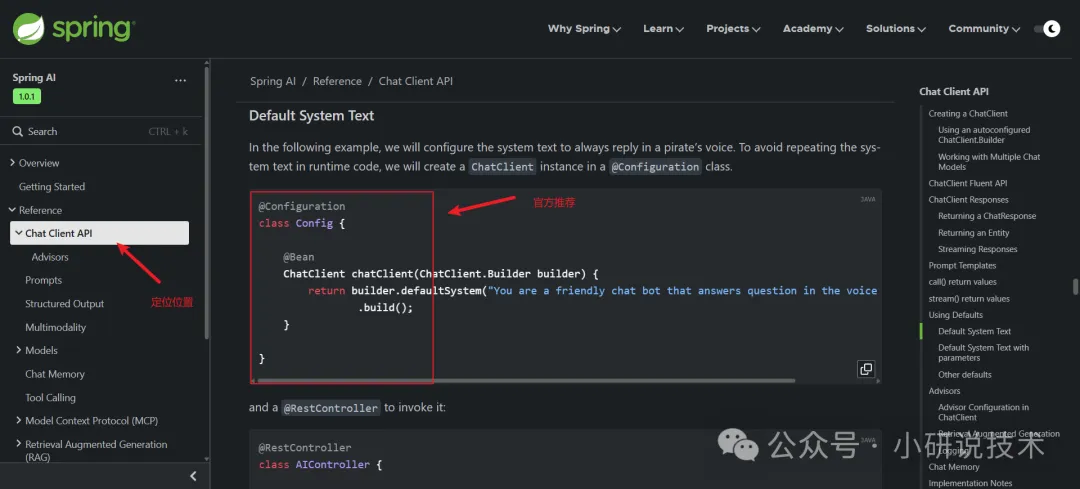
Task: Open the Projects menu
Action: (733, 29)
